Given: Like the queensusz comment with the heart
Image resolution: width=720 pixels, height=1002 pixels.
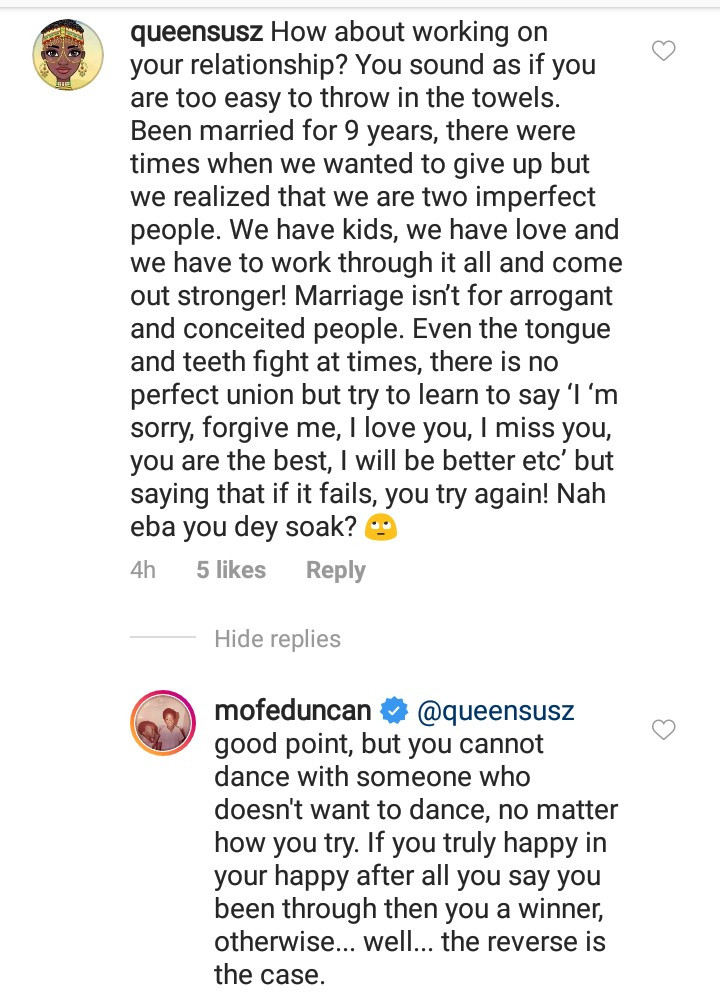Looking at the screenshot, I should [664, 50].
